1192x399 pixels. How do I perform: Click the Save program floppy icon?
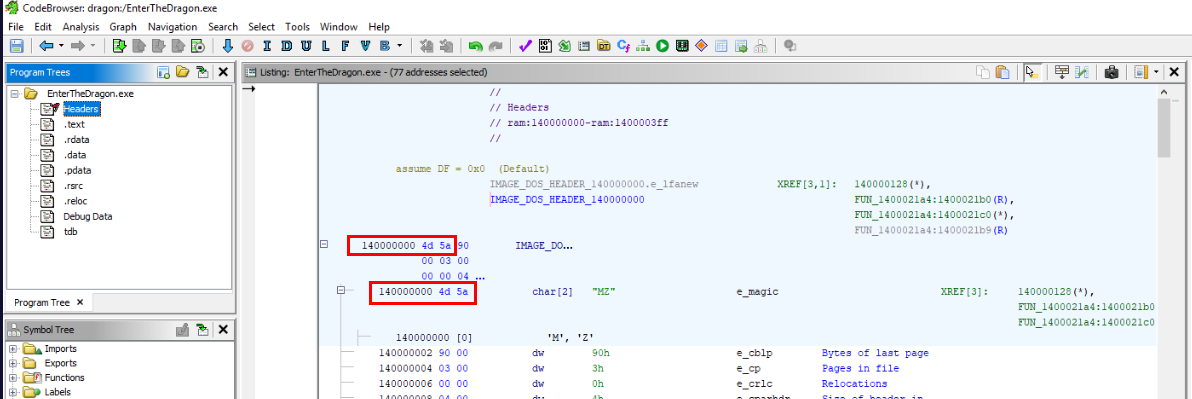click(x=16, y=46)
